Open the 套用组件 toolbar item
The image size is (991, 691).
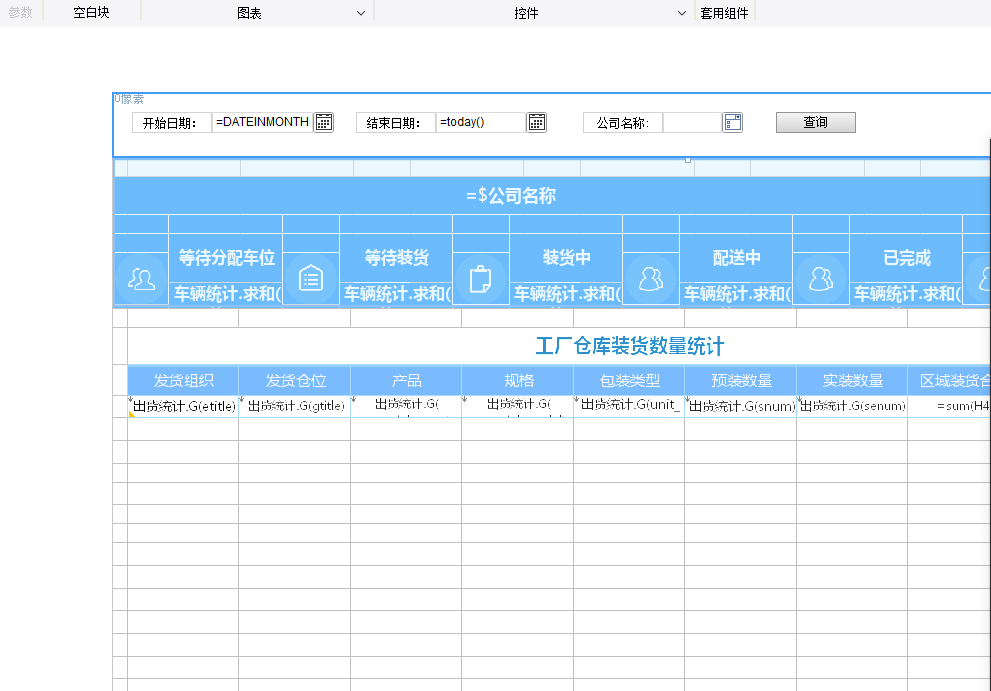(724, 13)
